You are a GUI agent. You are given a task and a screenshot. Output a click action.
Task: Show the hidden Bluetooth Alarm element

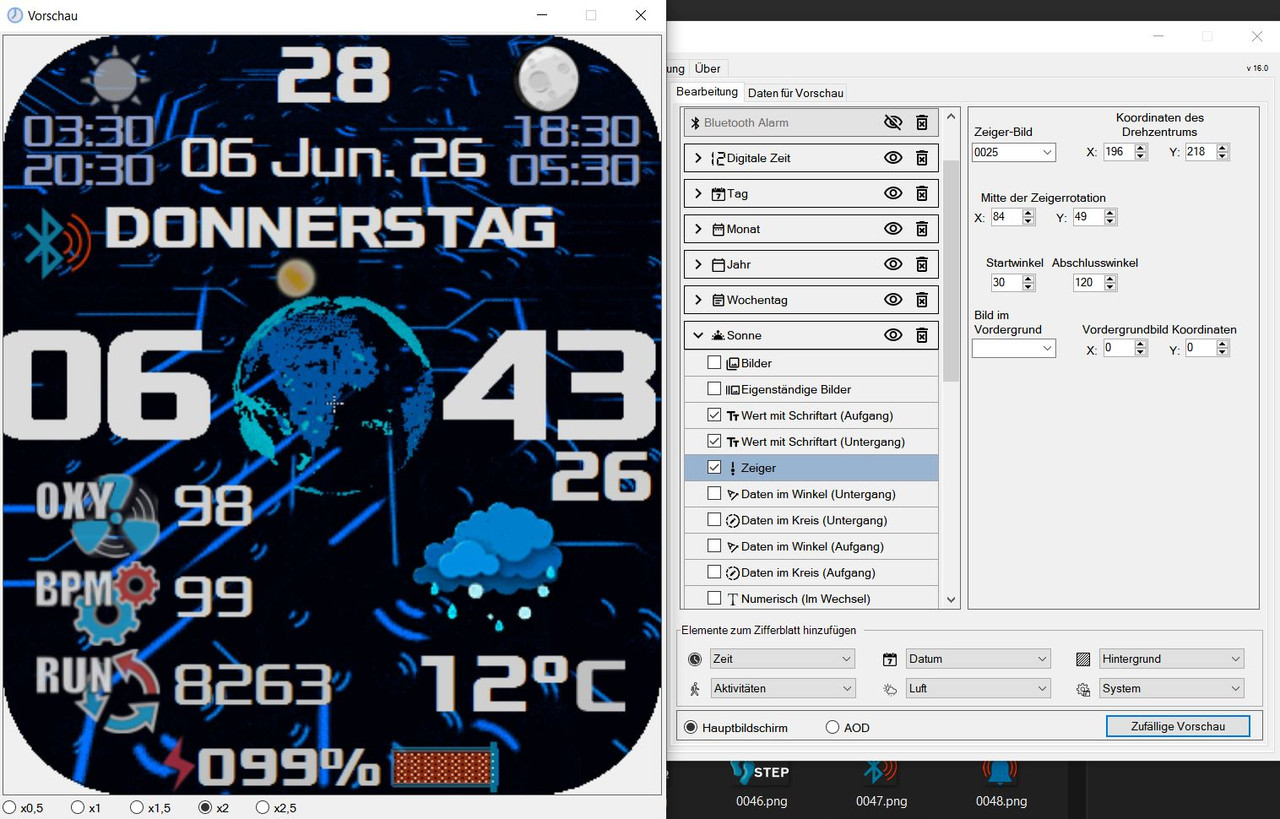(x=893, y=123)
